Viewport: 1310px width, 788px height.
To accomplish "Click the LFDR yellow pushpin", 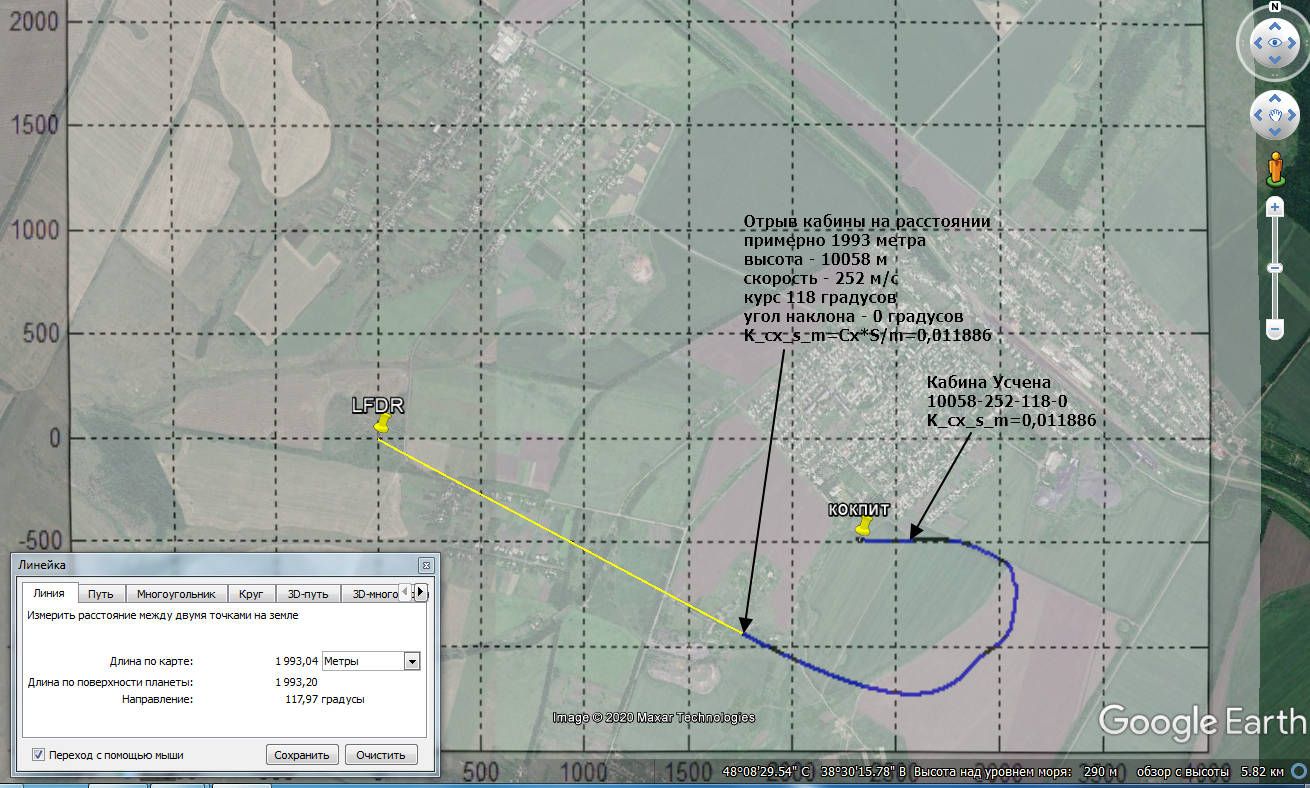I will click(381, 424).
